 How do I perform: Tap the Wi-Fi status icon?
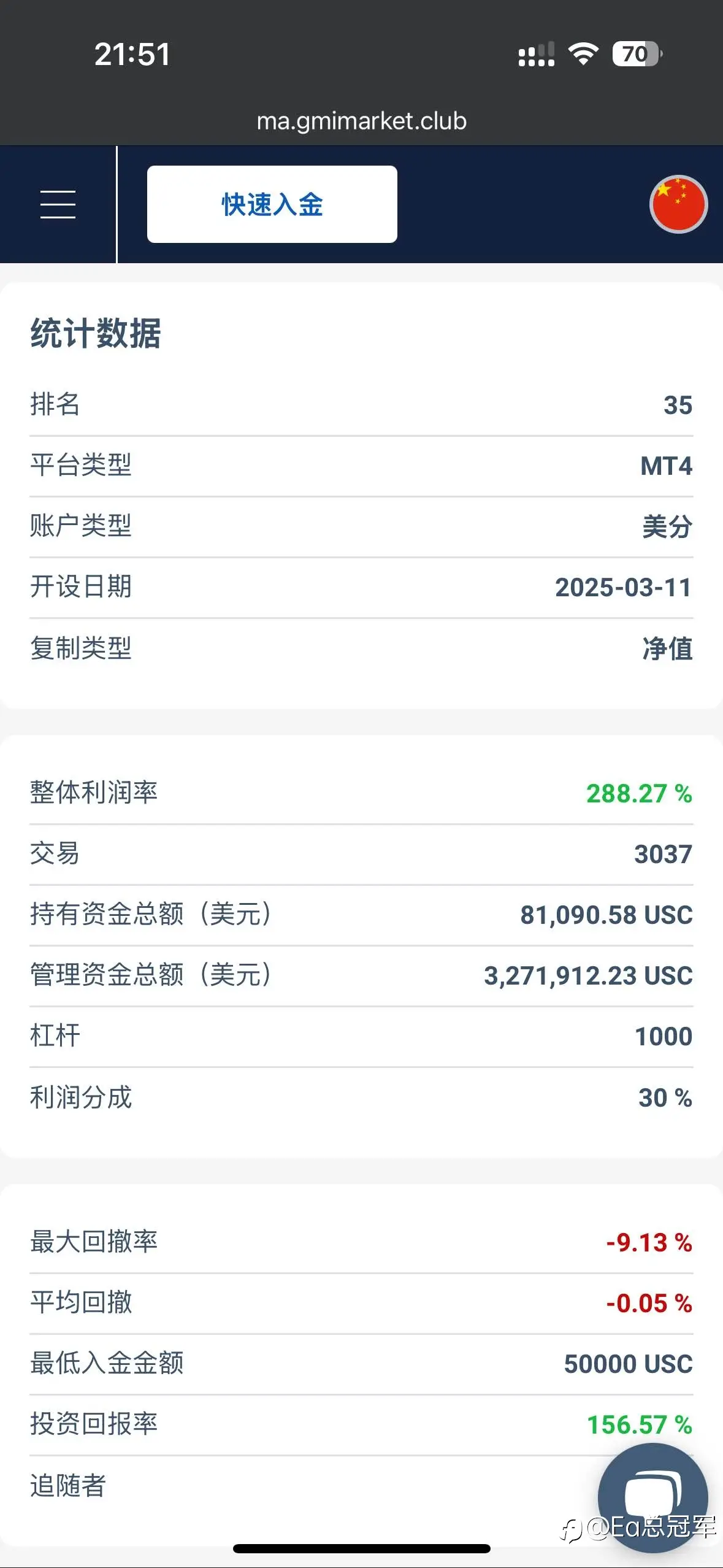pos(583,54)
